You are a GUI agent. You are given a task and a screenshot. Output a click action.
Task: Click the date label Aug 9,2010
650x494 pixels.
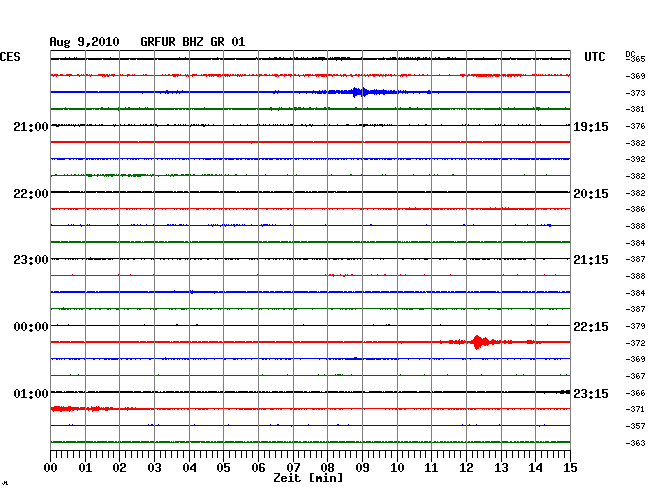tap(85, 42)
